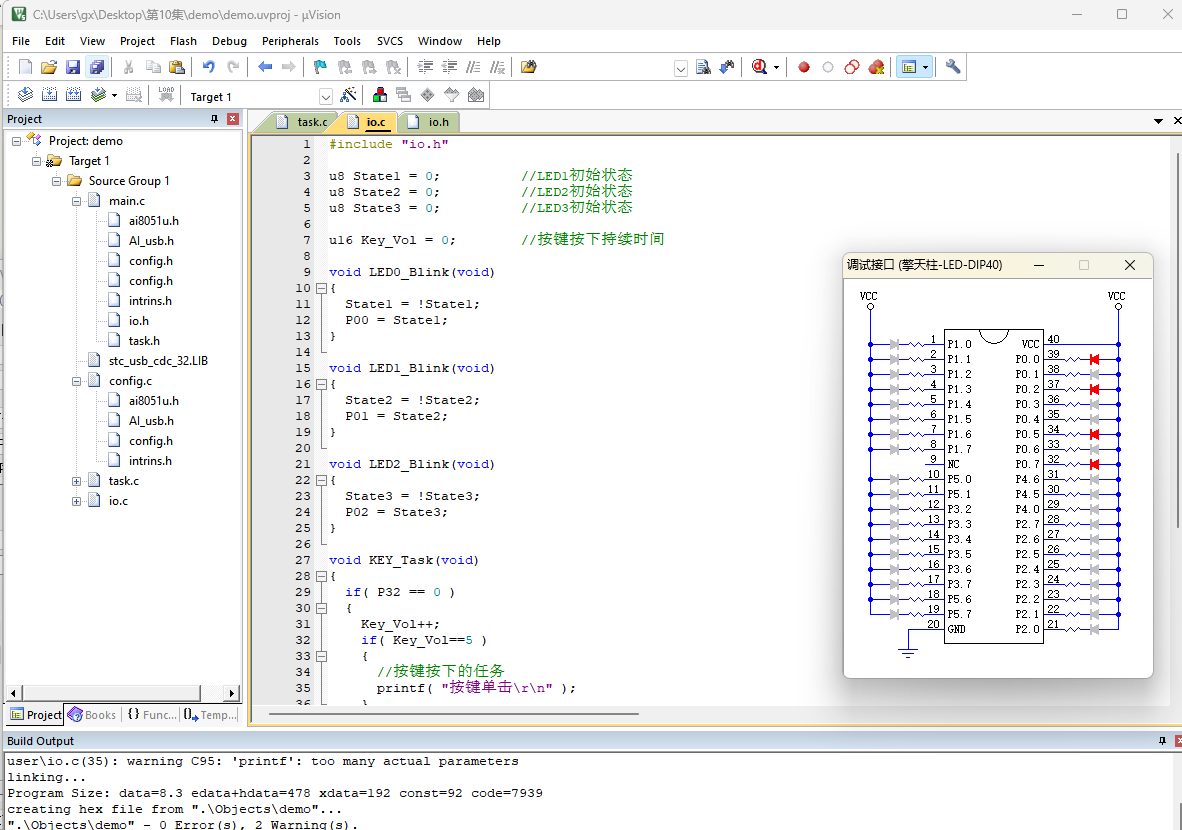Open Configuration wrench icon
This screenshot has width=1182, height=830.
[953, 67]
